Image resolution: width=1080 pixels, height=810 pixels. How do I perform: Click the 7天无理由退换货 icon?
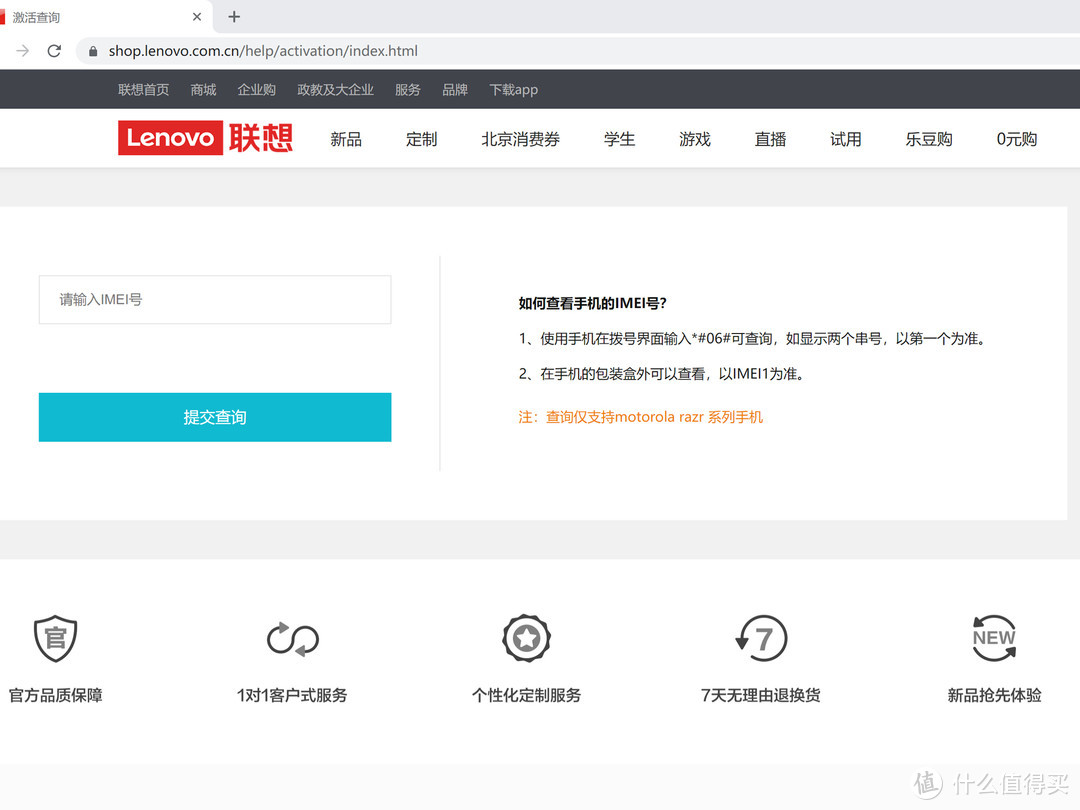pos(761,638)
